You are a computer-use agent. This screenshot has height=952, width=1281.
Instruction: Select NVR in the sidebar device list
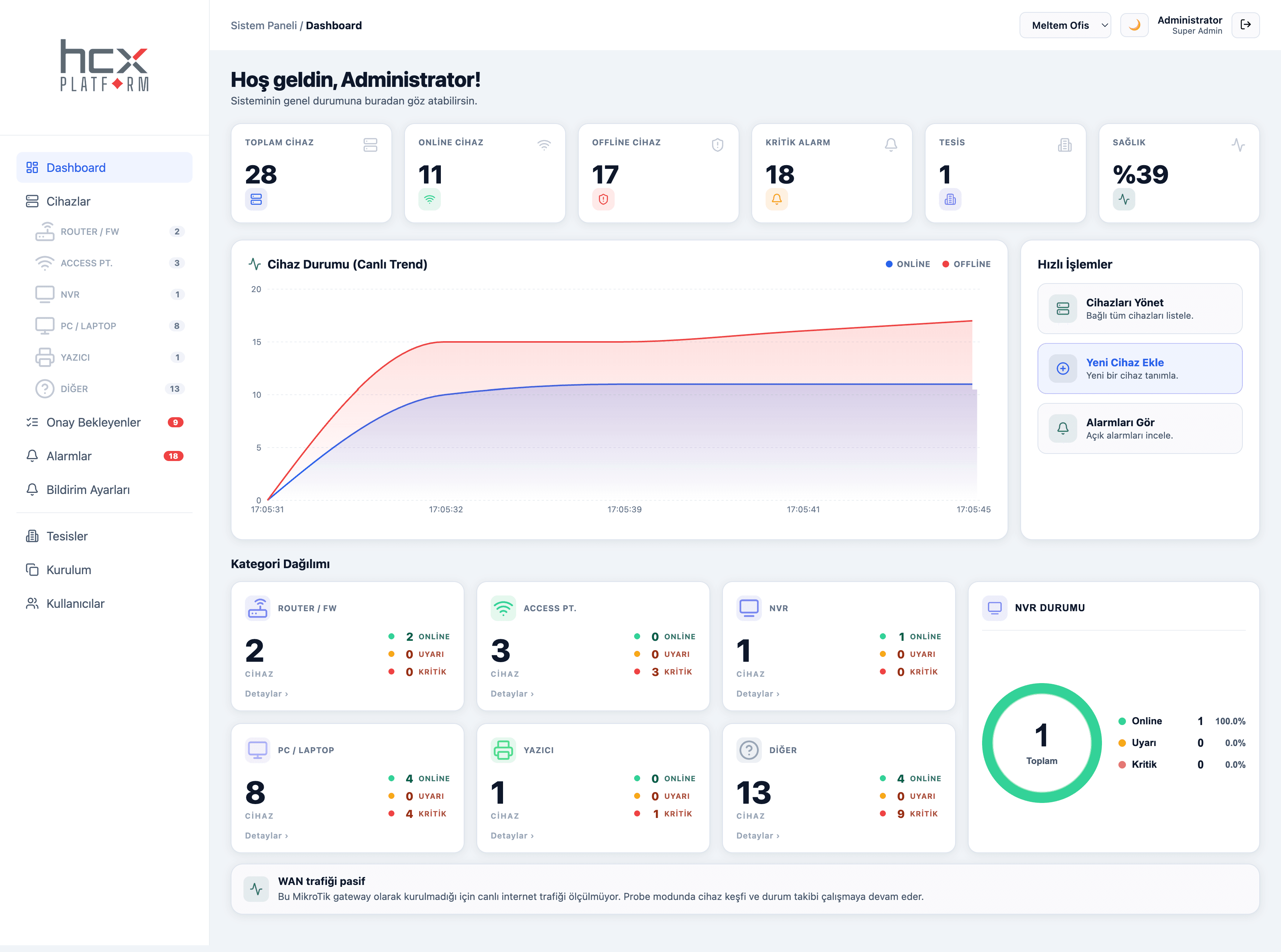(109, 294)
